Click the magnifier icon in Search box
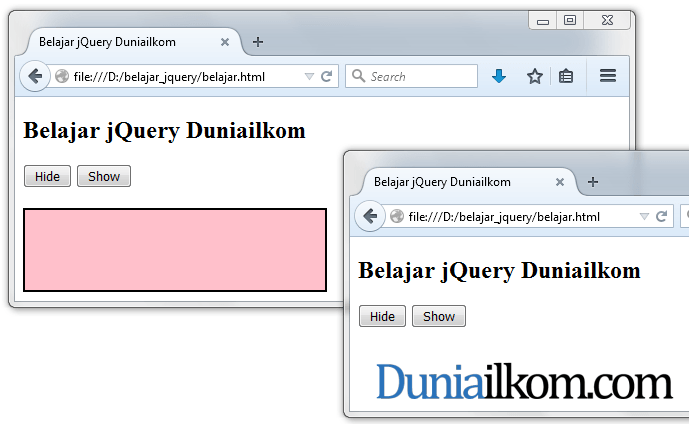Image resolution: width=689 pixels, height=424 pixels. (x=358, y=76)
